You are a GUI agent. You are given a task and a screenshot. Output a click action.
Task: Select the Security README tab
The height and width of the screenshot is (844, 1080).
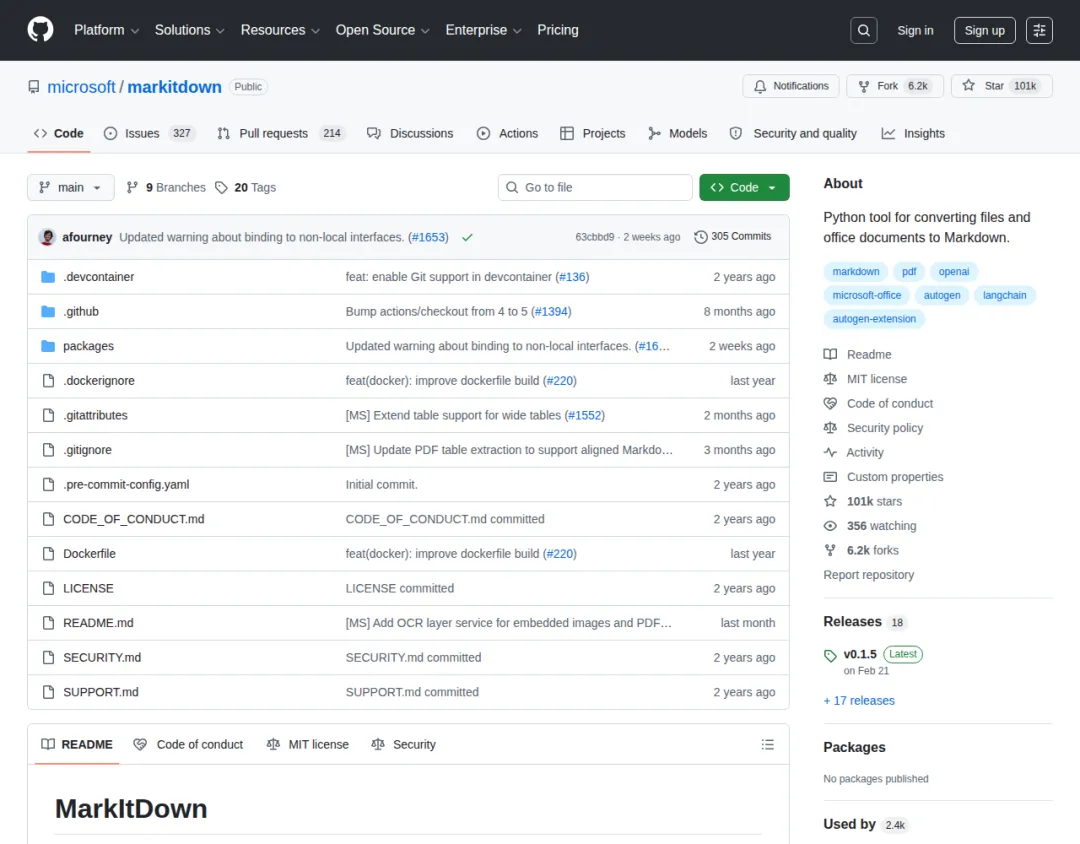[403, 744]
